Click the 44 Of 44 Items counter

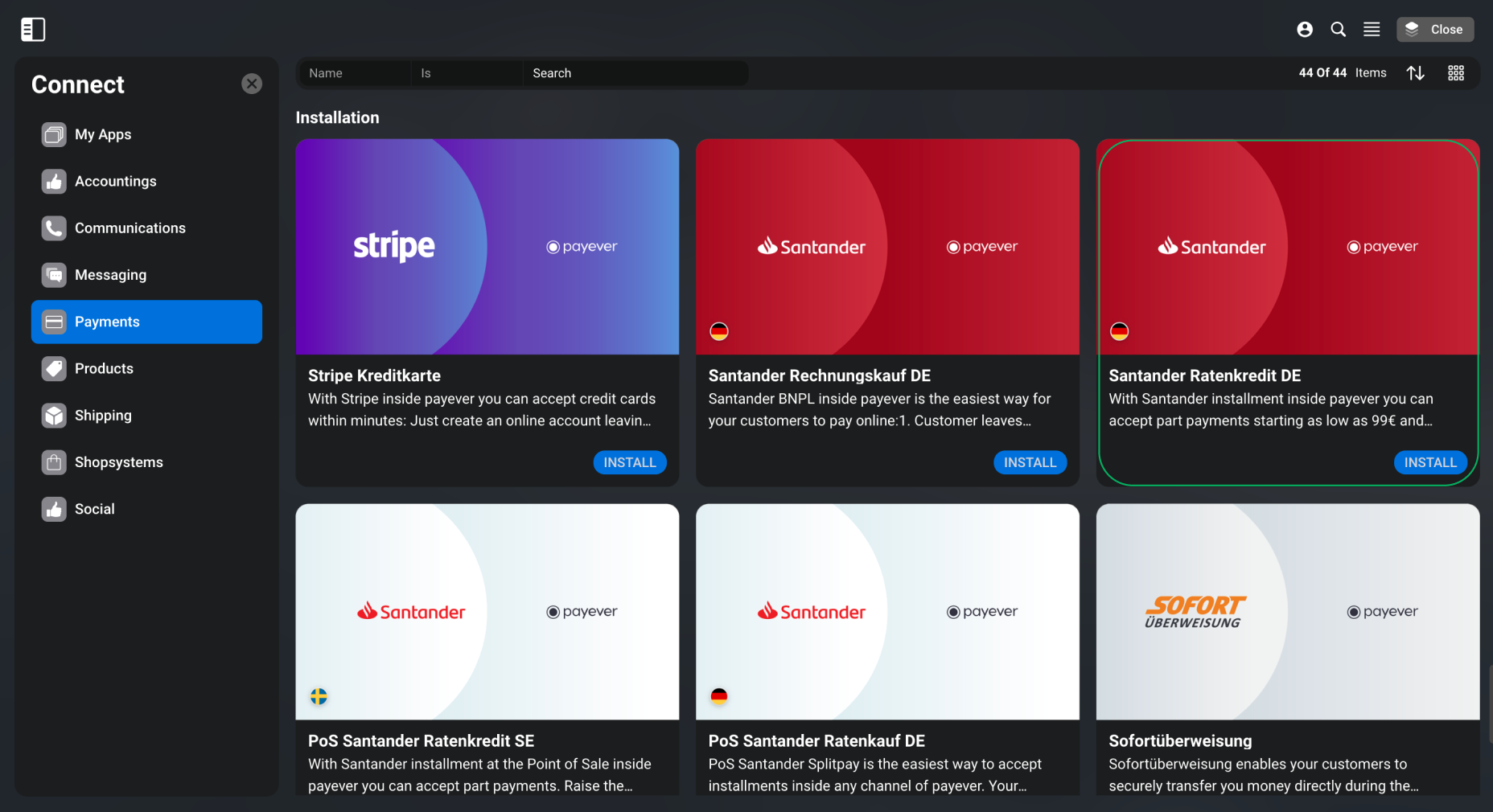coord(1343,72)
